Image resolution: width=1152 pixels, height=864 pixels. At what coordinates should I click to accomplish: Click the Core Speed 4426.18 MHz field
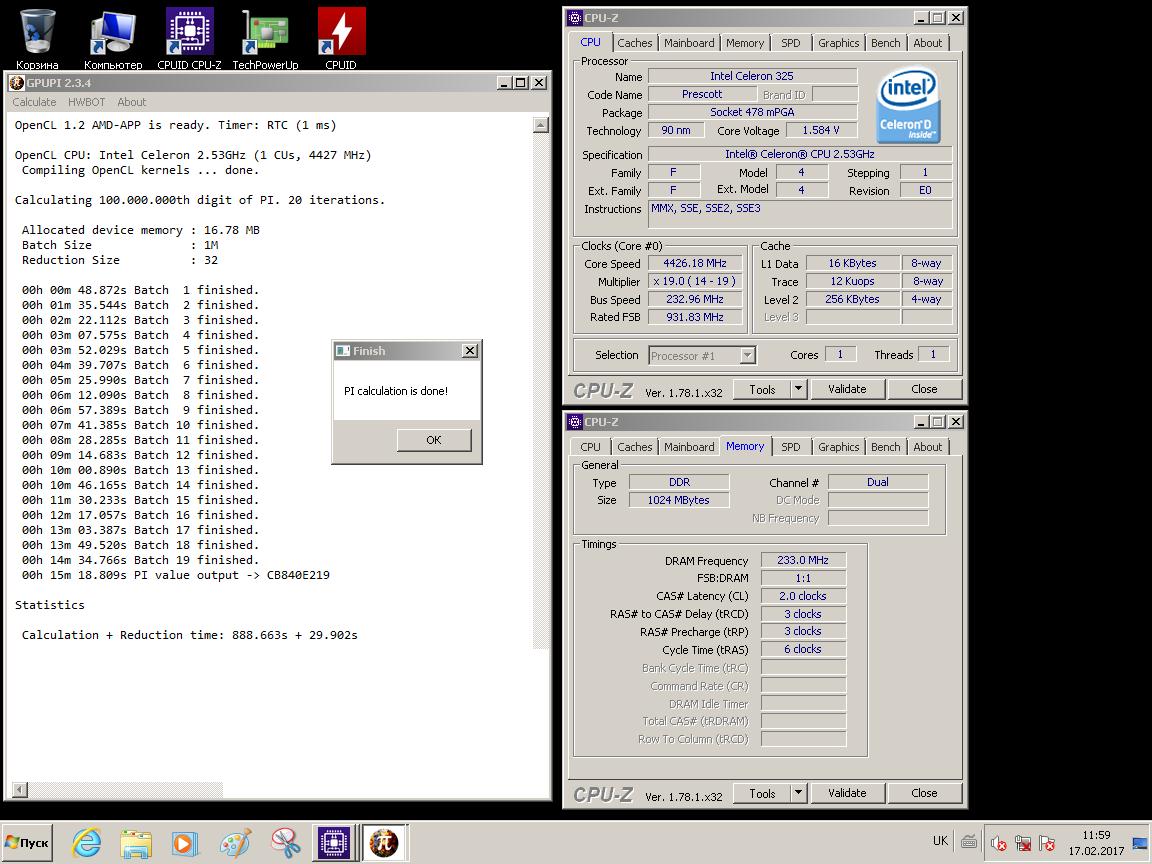coord(694,263)
